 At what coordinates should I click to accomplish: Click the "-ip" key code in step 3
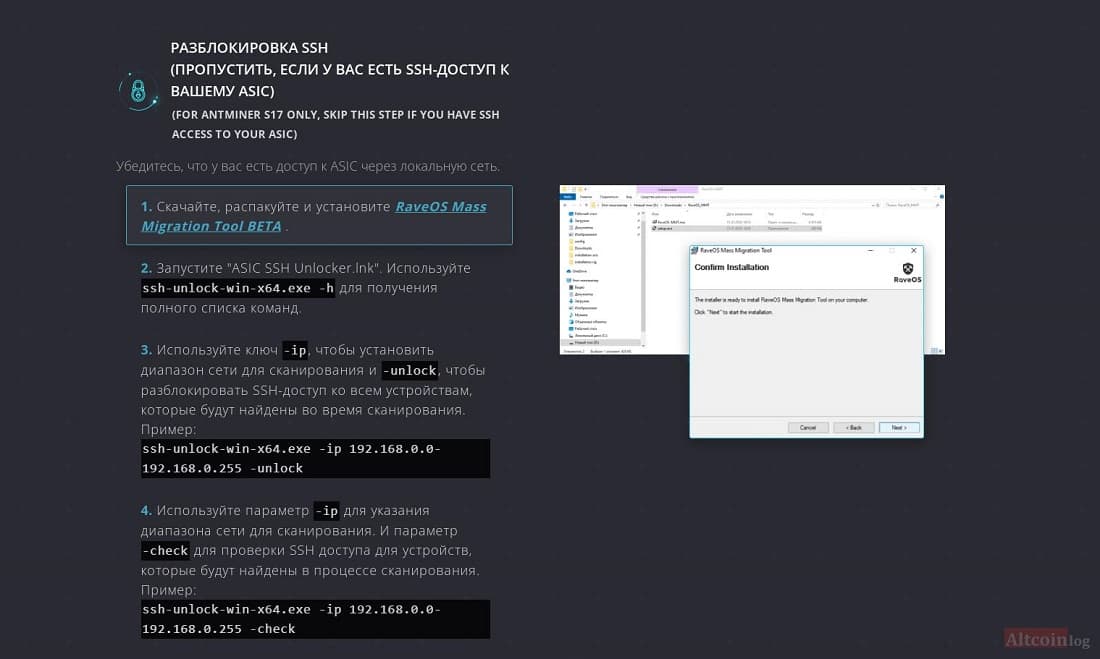[295, 350]
